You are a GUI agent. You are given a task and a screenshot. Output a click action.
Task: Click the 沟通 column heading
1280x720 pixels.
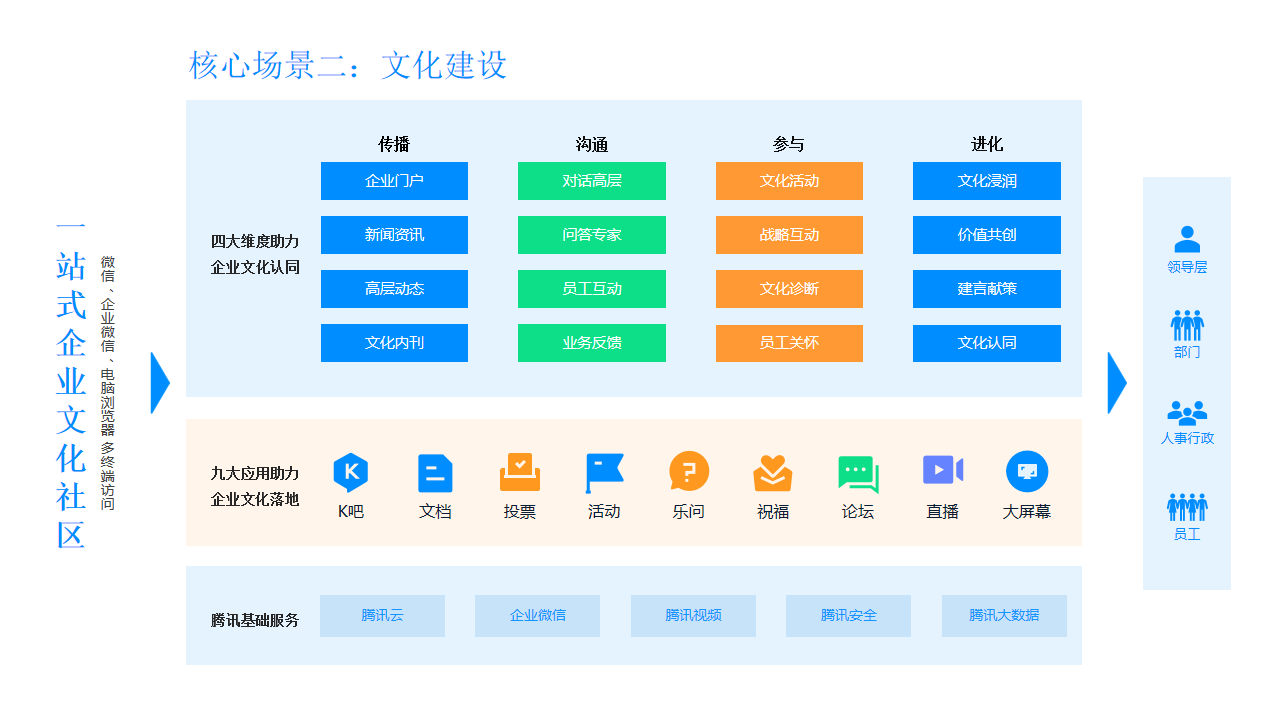point(592,144)
